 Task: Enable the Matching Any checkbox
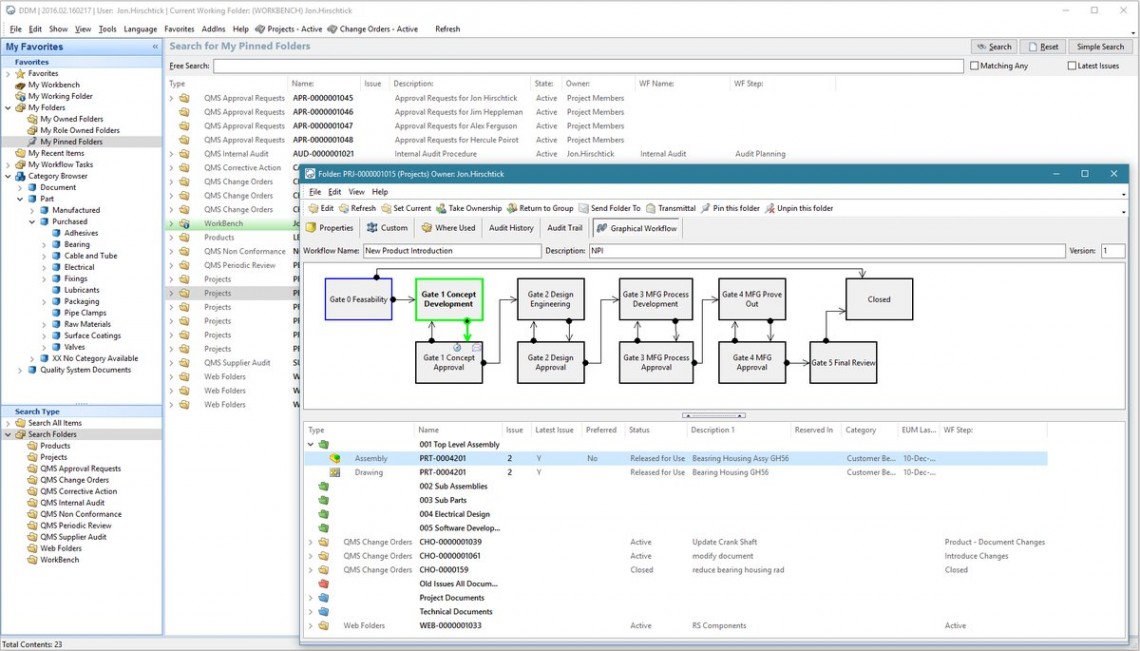(x=975, y=66)
